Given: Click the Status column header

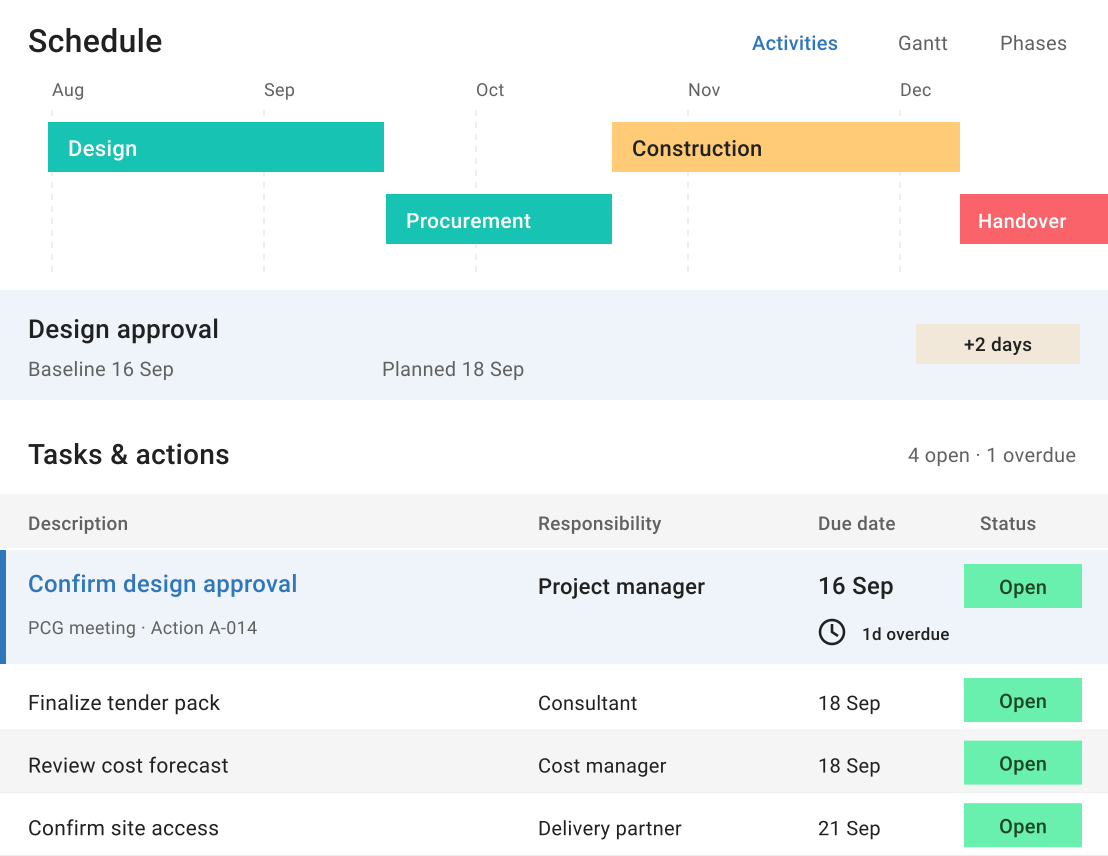Looking at the screenshot, I should coord(1008,524).
